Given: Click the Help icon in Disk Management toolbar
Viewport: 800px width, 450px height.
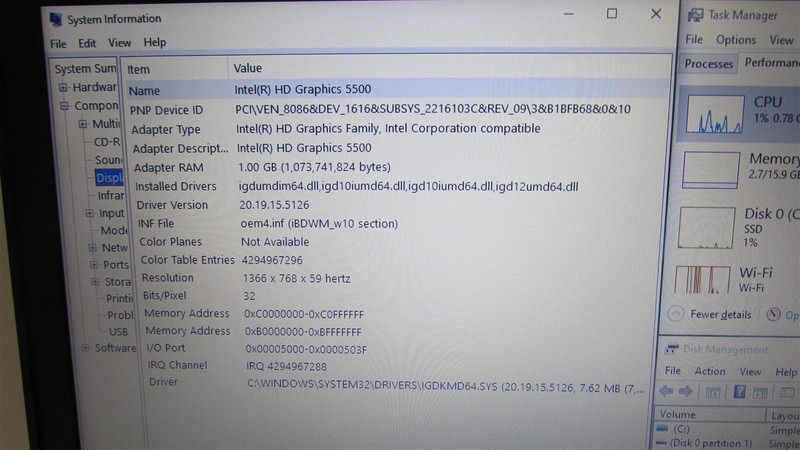Looking at the screenshot, I should [x=739, y=392].
